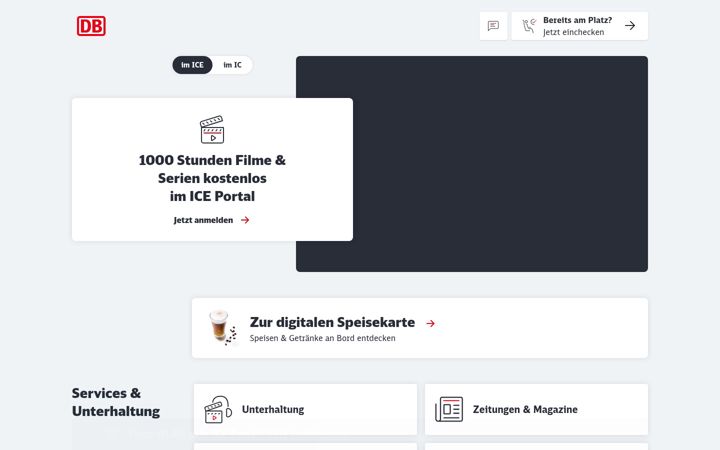
Task: Click Speisen & Getränke an Bord entdecken text
Action: (x=322, y=338)
